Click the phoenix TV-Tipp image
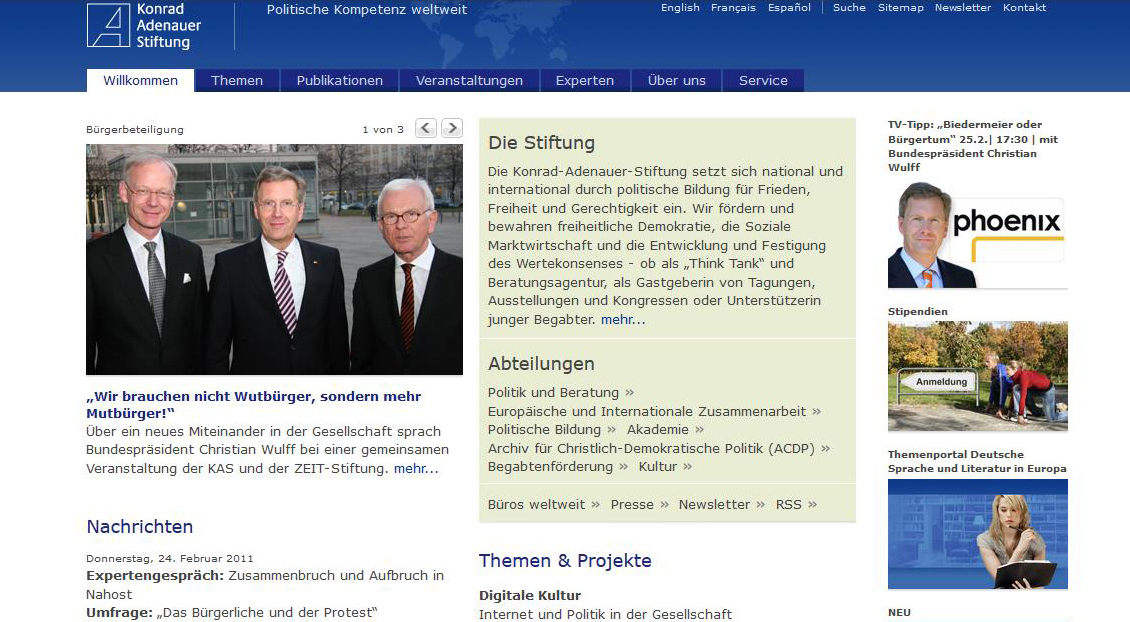1130x622 pixels. (x=977, y=235)
